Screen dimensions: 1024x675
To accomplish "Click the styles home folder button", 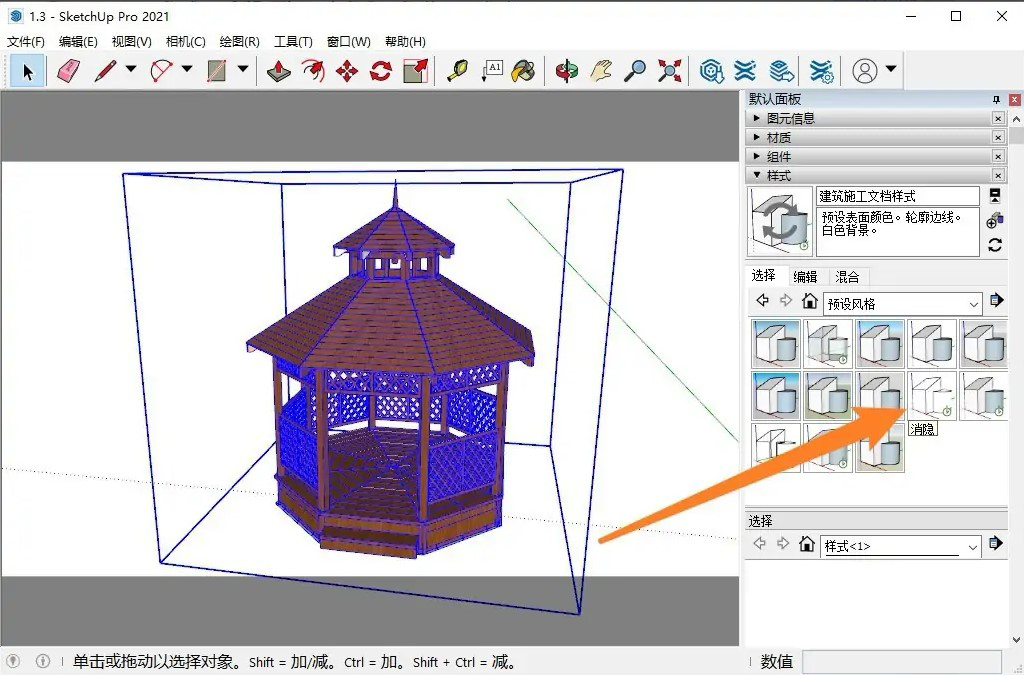I will (810, 302).
